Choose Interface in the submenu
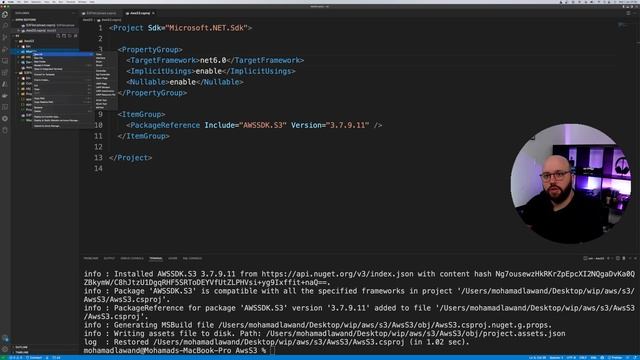 click(x=106, y=58)
